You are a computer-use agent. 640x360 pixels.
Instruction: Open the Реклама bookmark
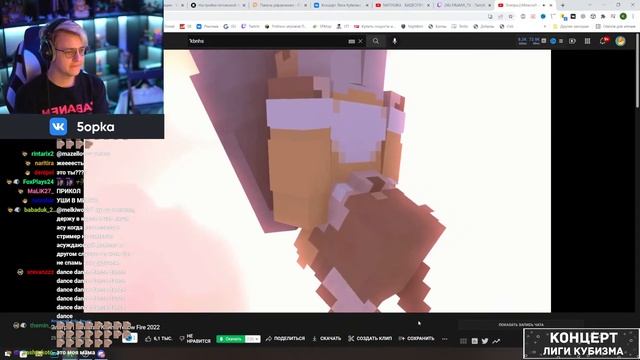point(207,27)
